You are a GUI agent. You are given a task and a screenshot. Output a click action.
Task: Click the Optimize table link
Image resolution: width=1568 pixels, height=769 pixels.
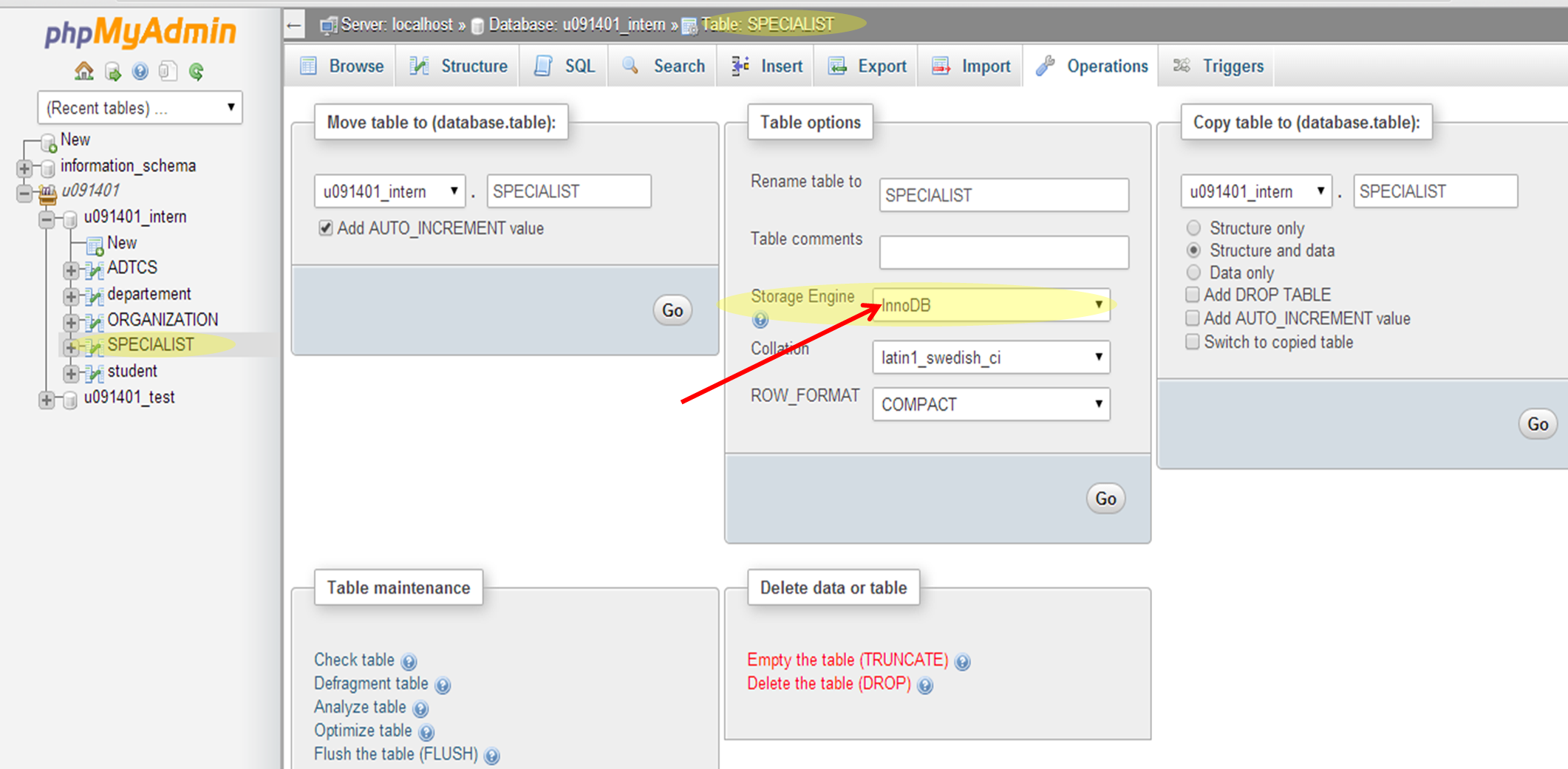[363, 731]
